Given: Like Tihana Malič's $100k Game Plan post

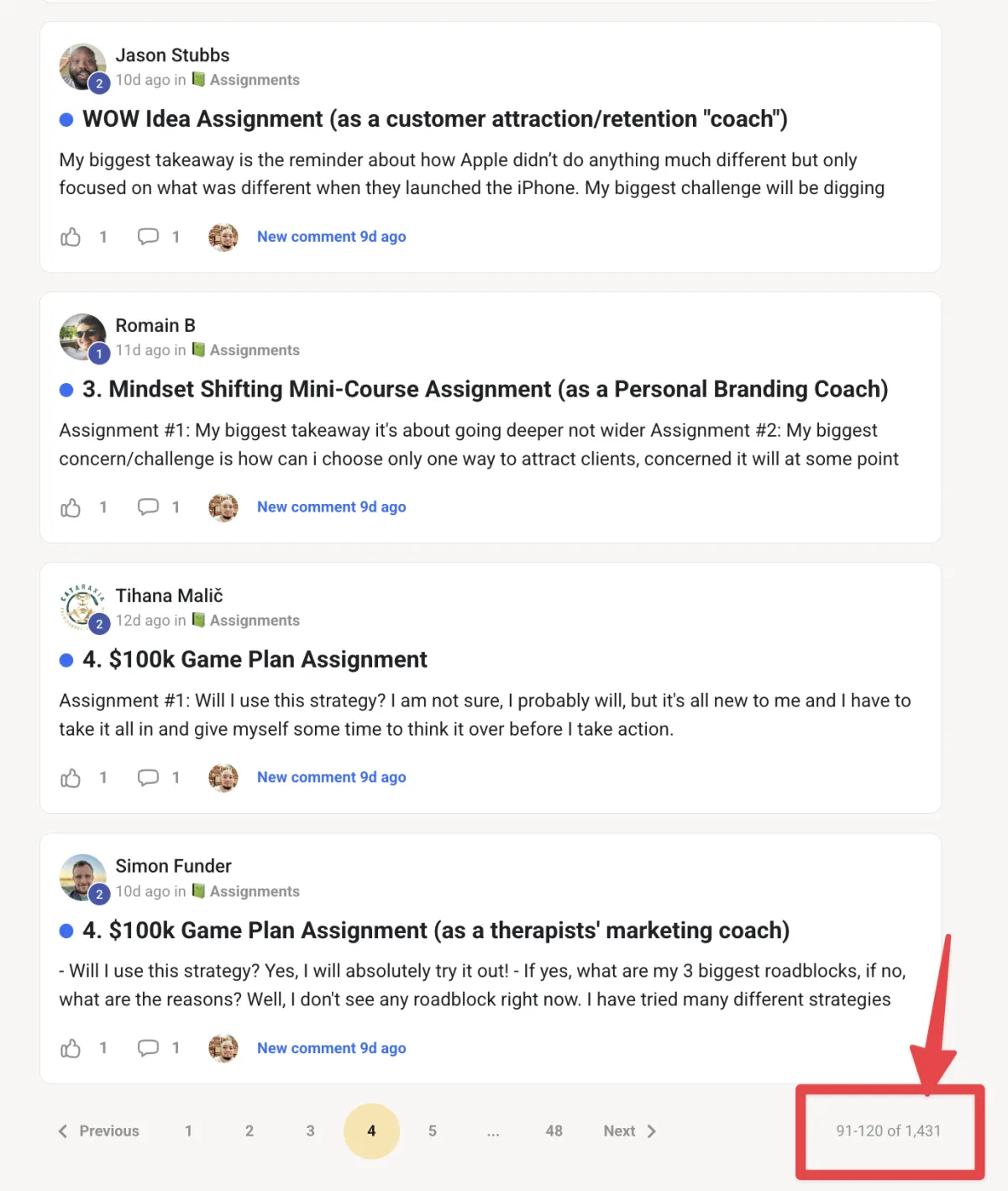Looking at the screenshot, I should point(71,778).
